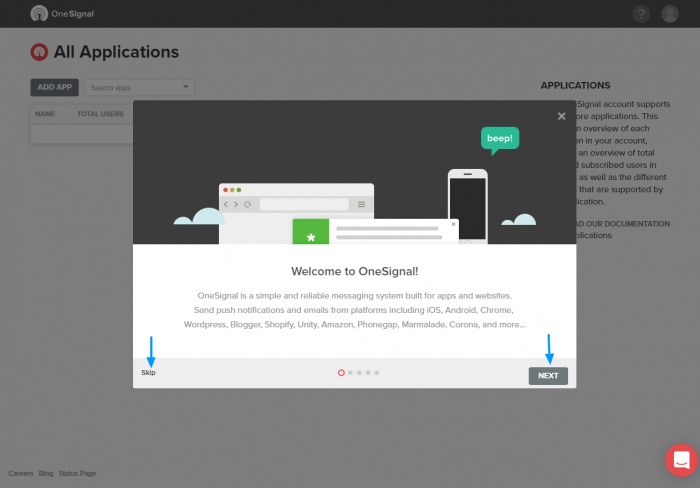This screenshot has width=700, height=488.
Task: Open the help question mark icon
Action: click(642, 14)
